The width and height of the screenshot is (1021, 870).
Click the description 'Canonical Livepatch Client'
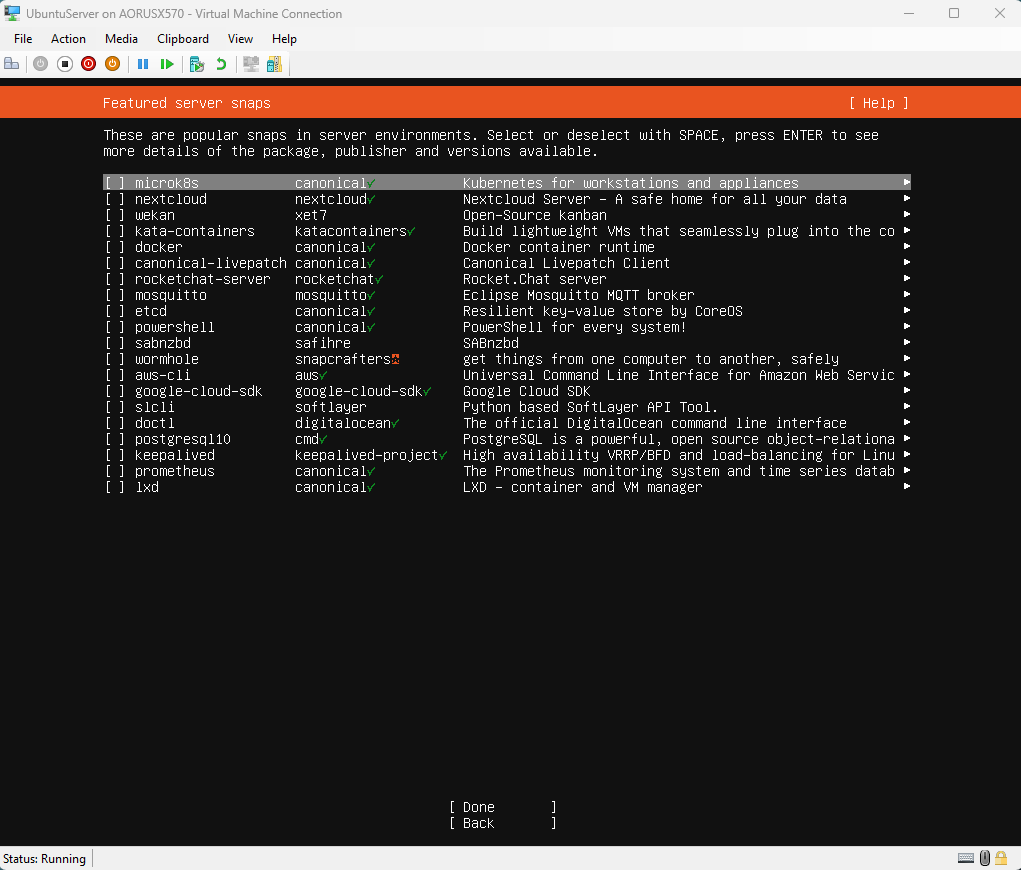point(566,263)
